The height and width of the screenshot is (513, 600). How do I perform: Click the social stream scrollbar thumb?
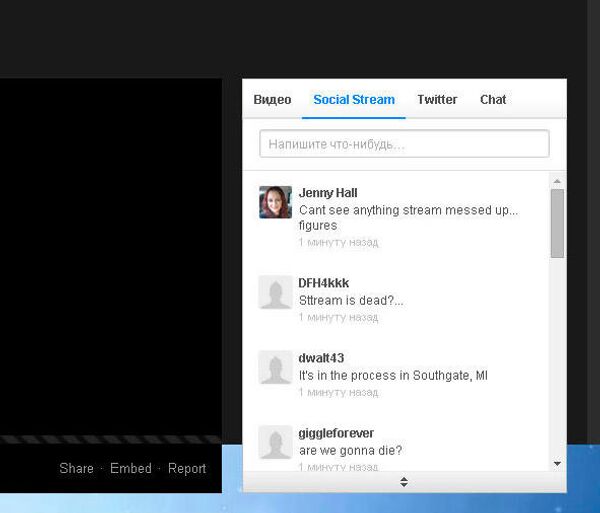tap(557, 223)
